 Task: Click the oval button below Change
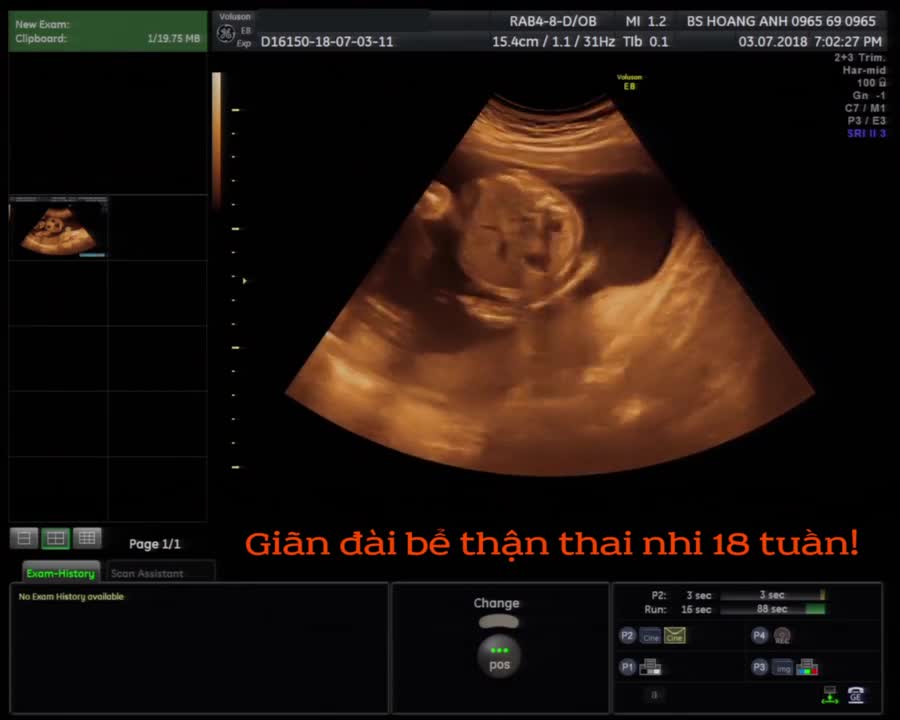tap(499, 622)
